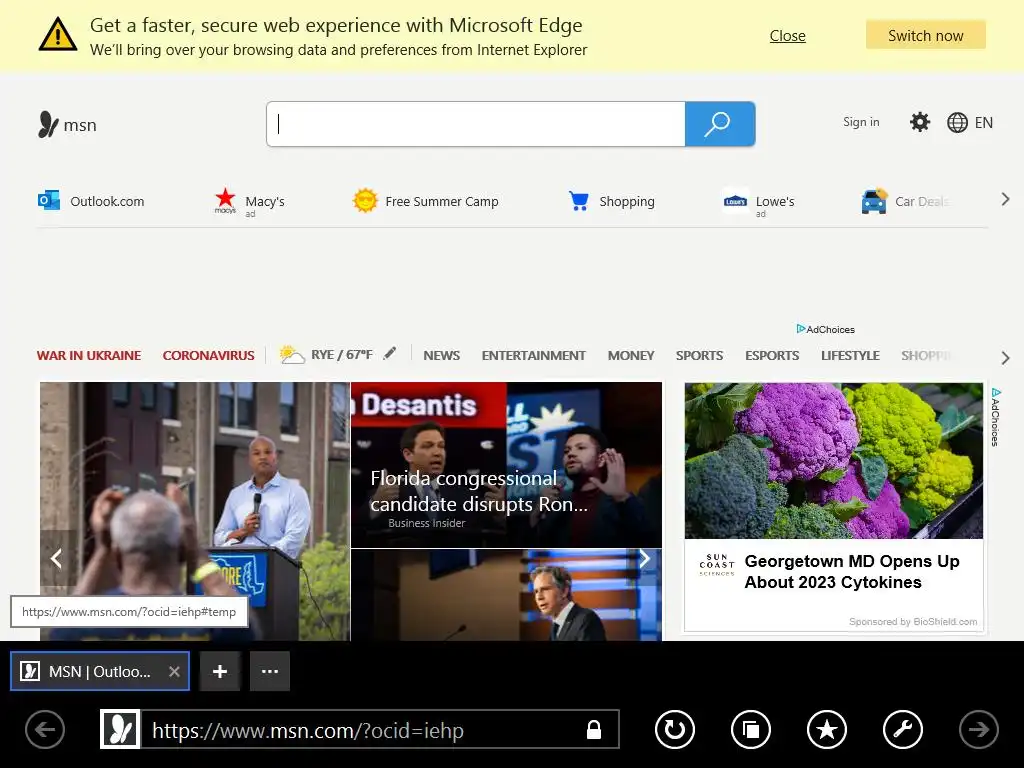Screen dimensions: 1024x768
Task: Open CORONAVIRUS section
Action: (208, 355)
